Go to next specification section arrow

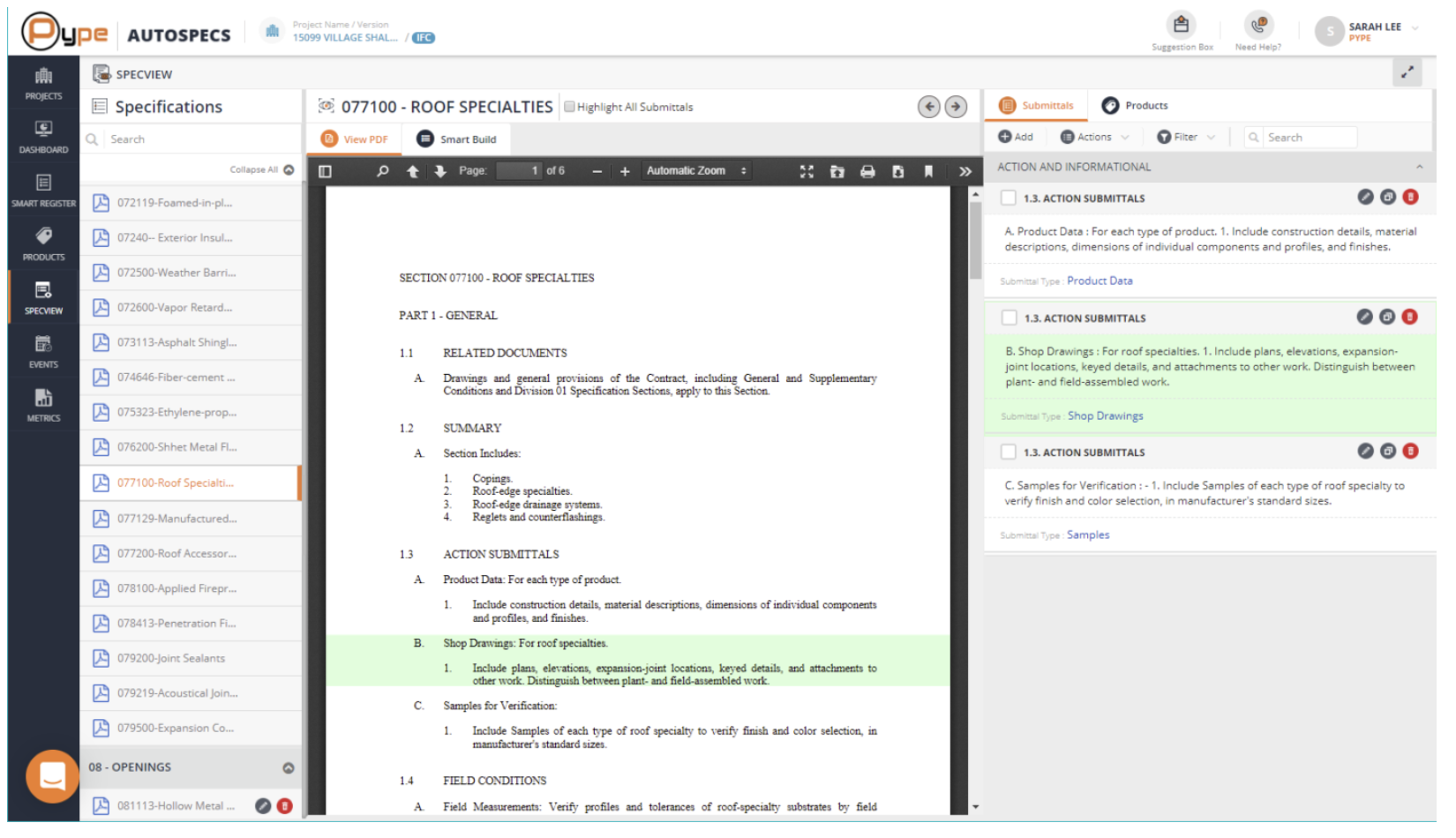[955, 107]
